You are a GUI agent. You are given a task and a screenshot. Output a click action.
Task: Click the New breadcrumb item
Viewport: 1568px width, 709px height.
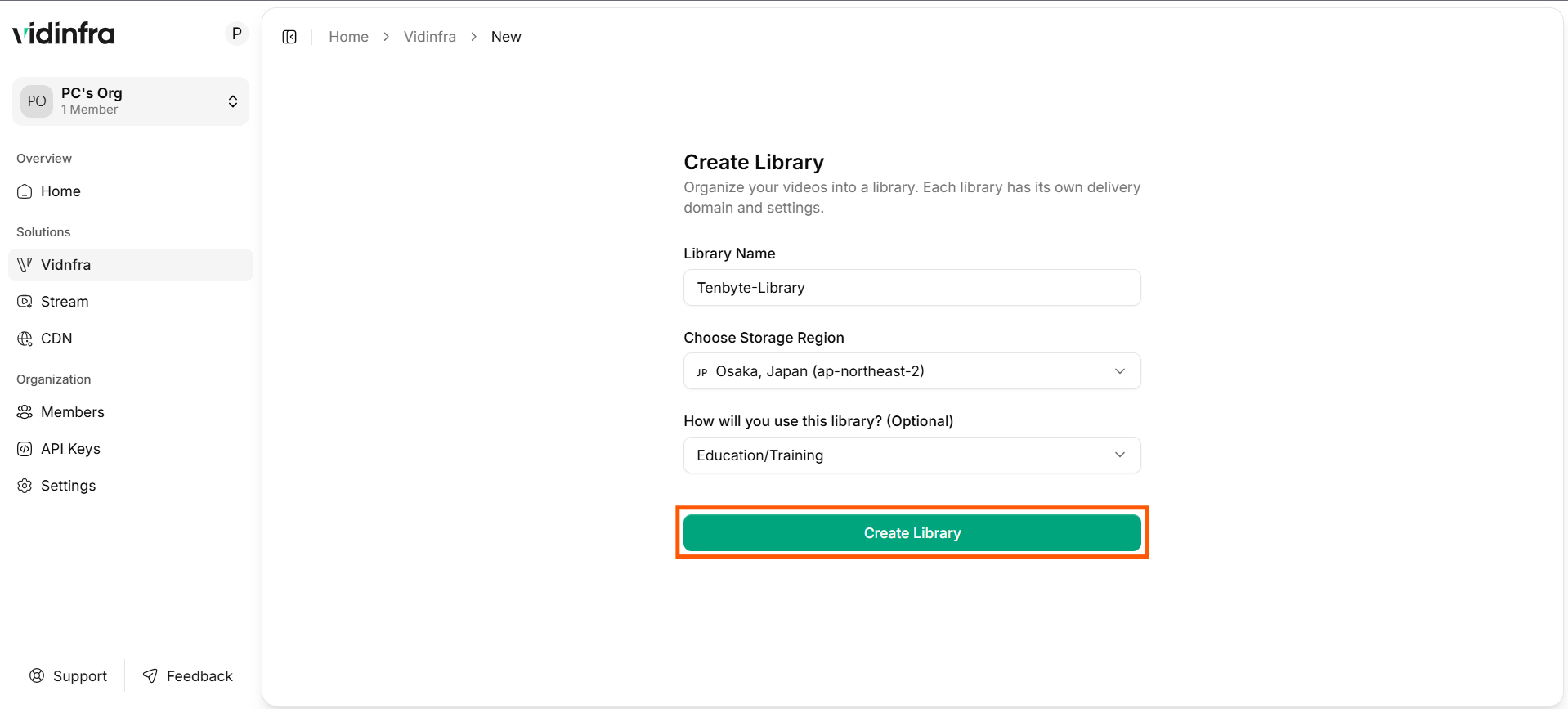coord(506,37)
